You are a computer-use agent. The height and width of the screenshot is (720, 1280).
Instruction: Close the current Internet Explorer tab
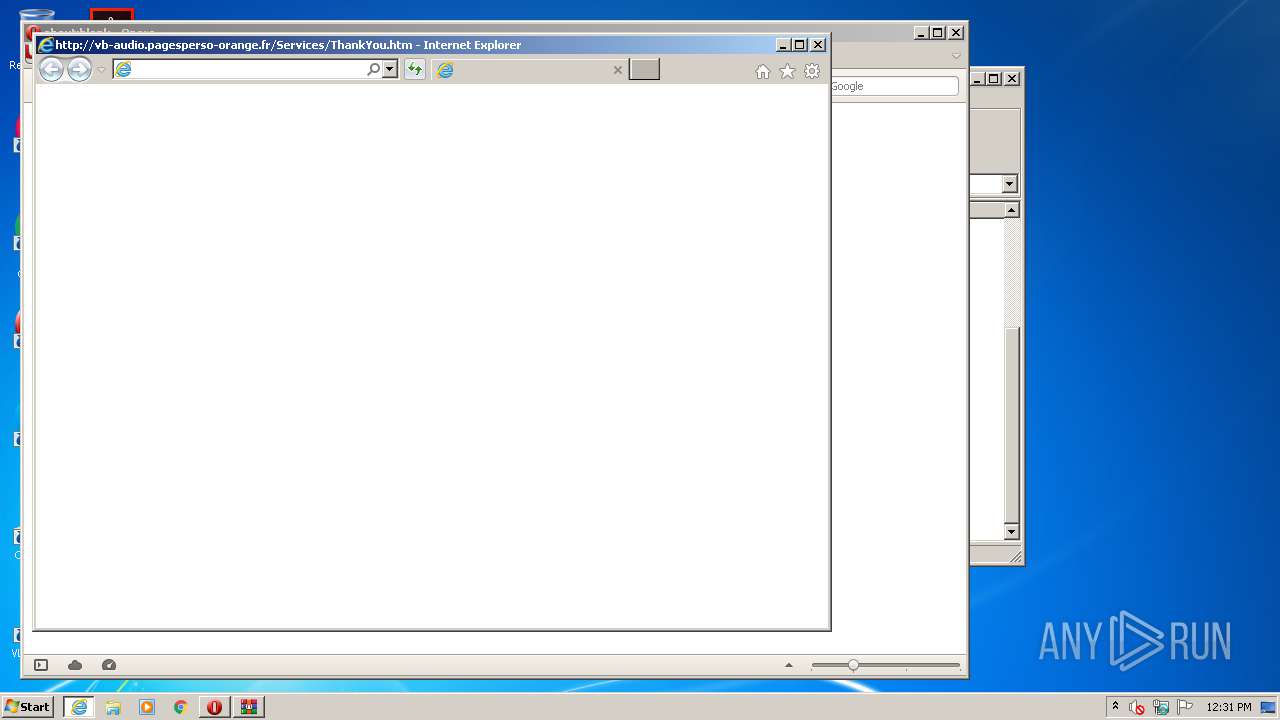pyautogui.click(x=618, y=70)
